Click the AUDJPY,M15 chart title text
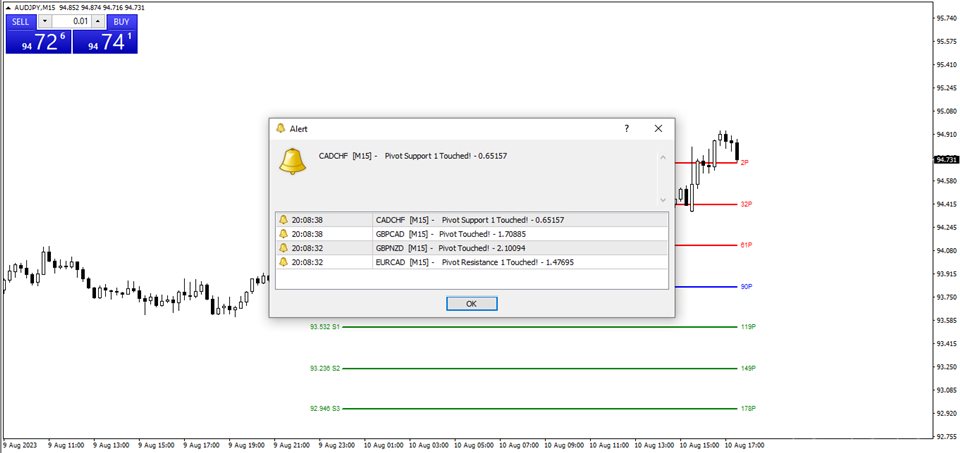The width and height of the screenshot is (960, 453). click(34, 7)
